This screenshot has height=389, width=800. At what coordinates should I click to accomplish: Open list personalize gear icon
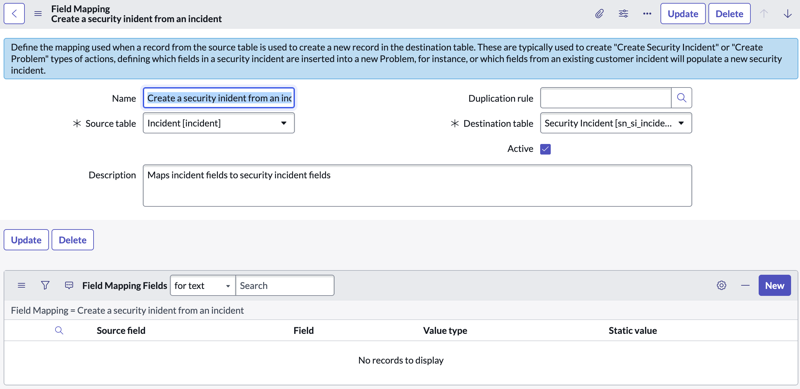[x=721, y=286]
